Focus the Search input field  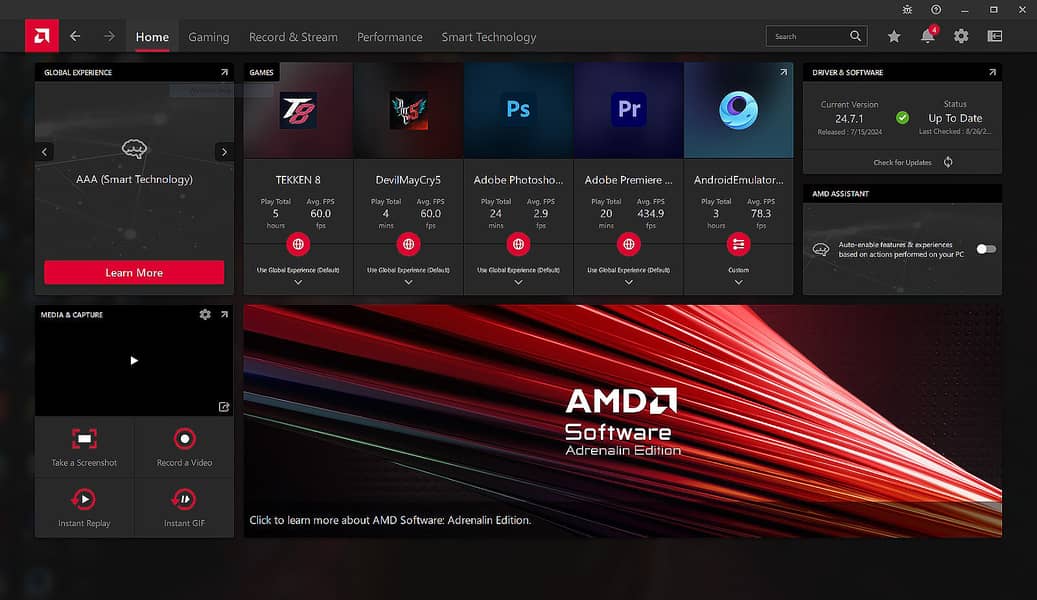816,36
